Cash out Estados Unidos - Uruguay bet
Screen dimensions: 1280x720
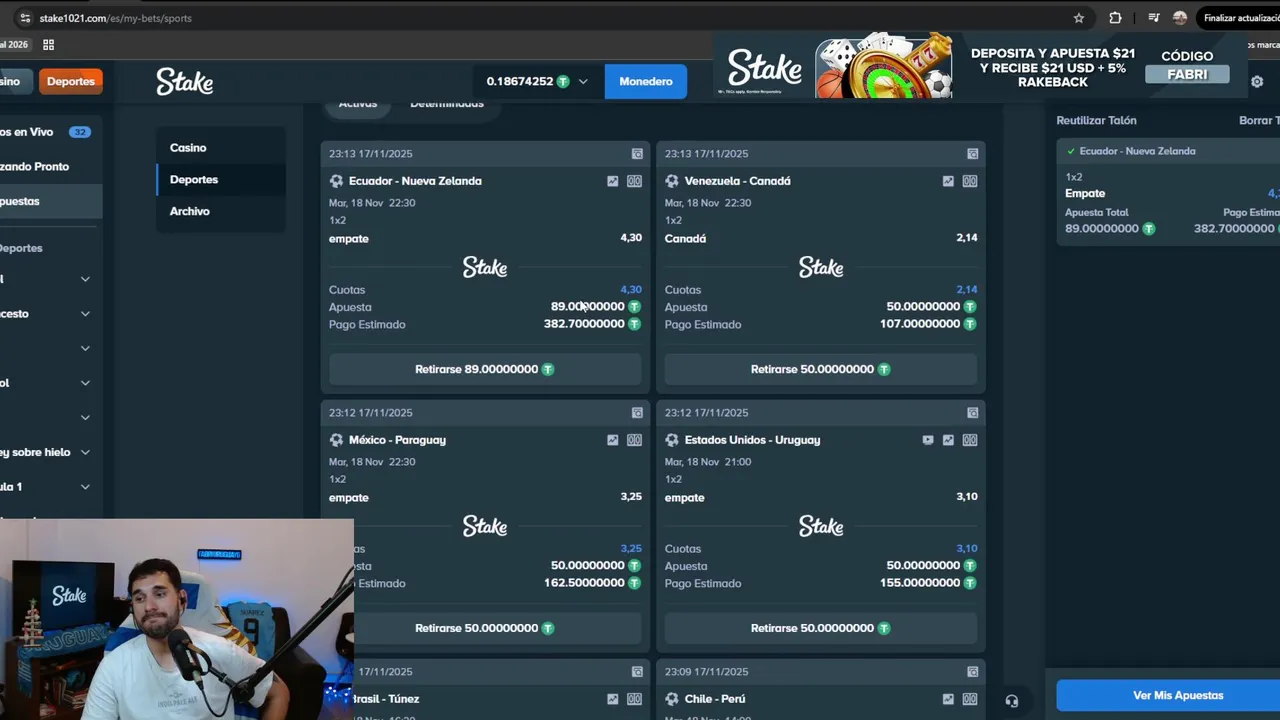click(x=821, y=628)
